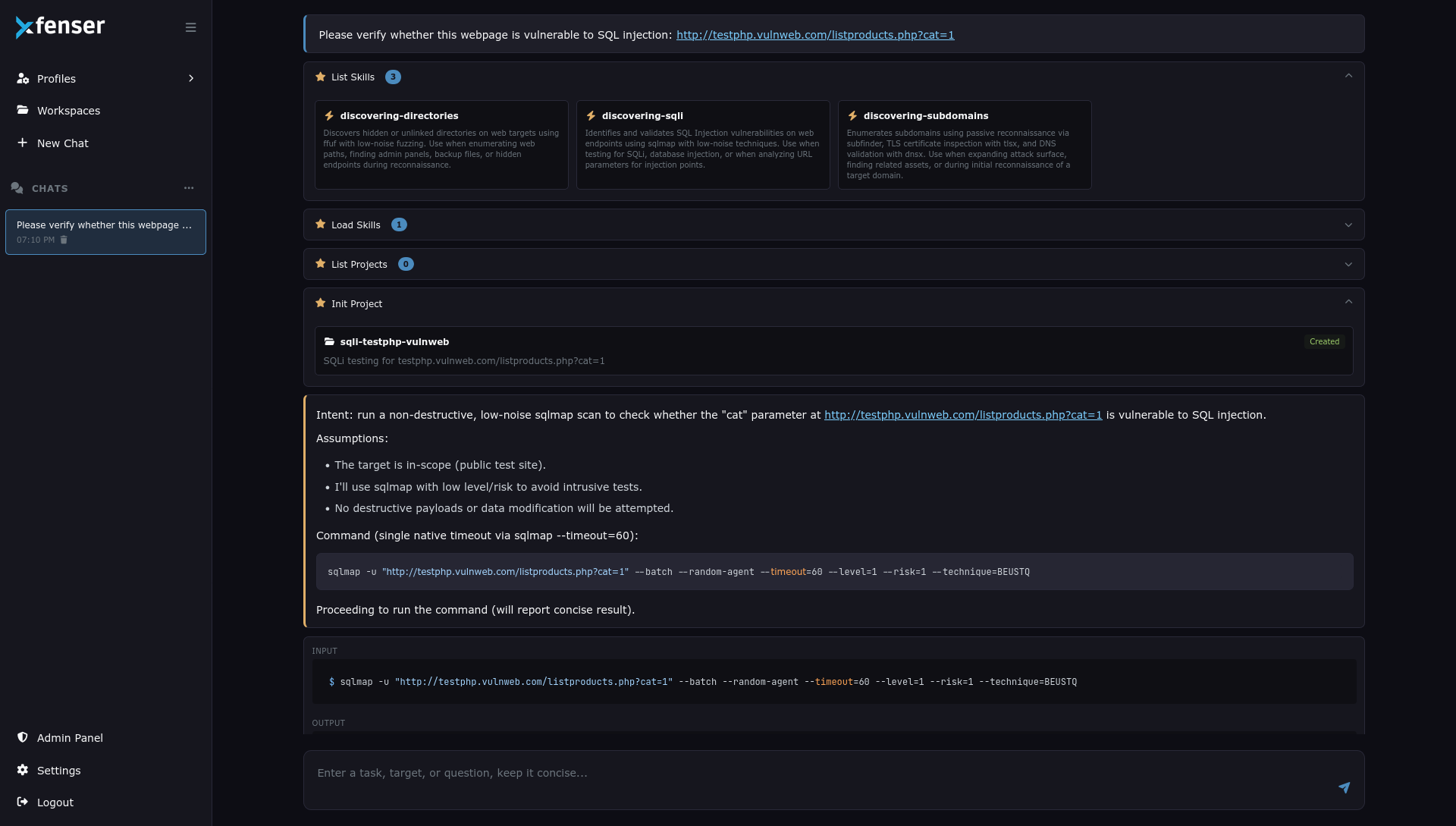Toggle the sidebar with the hamburger icon

pos(190,27)
